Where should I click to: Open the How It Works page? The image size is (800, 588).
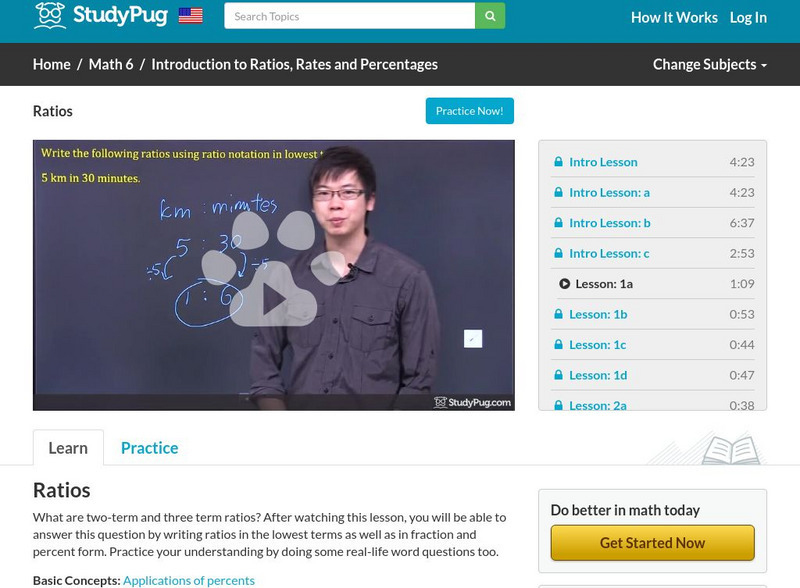click(674, 17)
